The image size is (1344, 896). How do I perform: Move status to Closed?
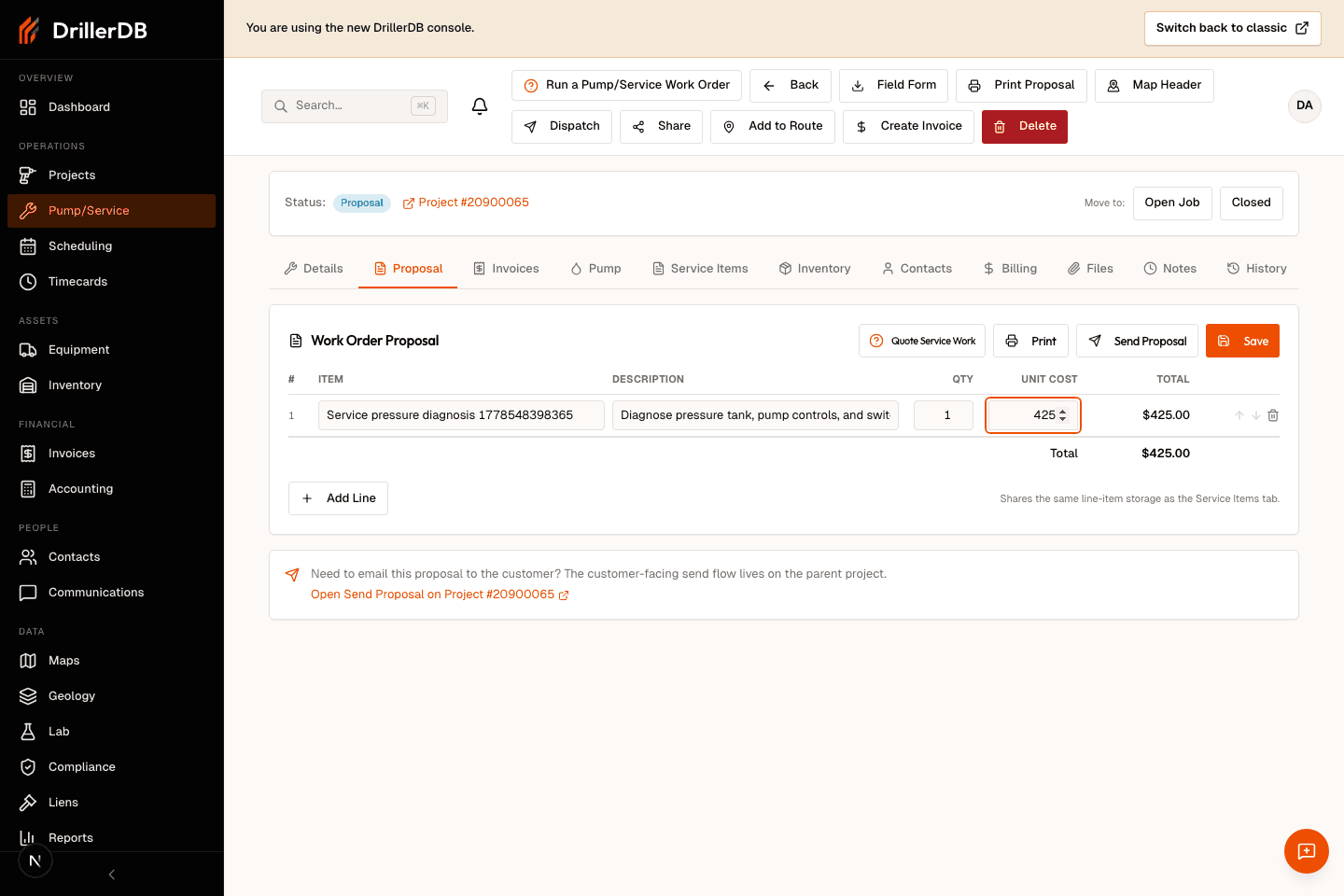[x=1252, y=203]
